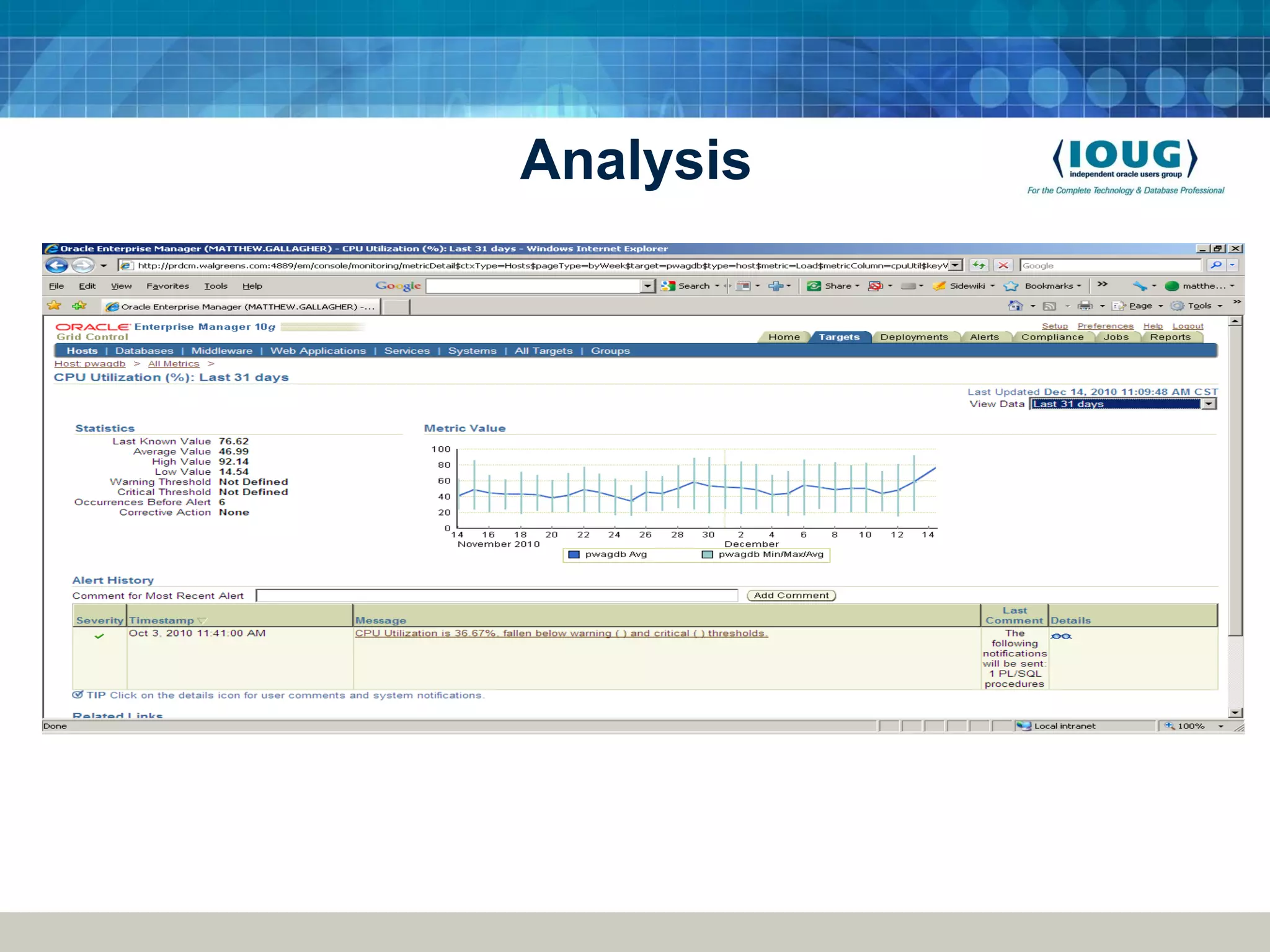1270x952 pixels.
Task: Click Google toolbar Share icon
Action: (x=814, y=286)
